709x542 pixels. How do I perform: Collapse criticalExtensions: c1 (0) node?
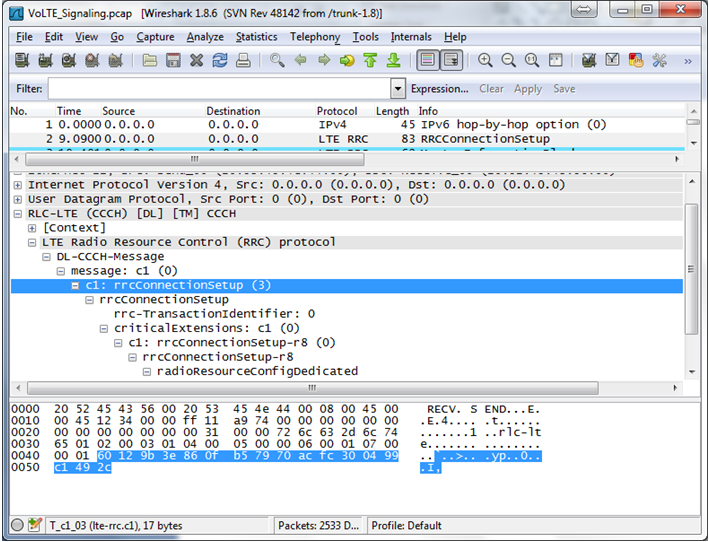[104, 329]
